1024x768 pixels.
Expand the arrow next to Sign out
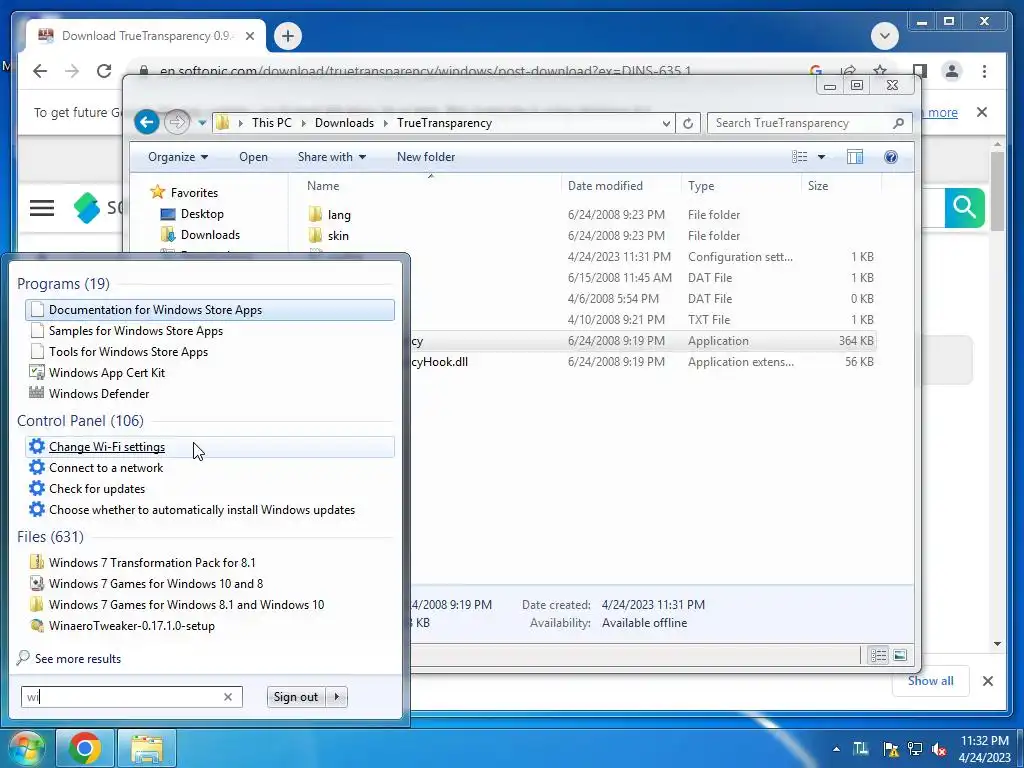[337, 697]
